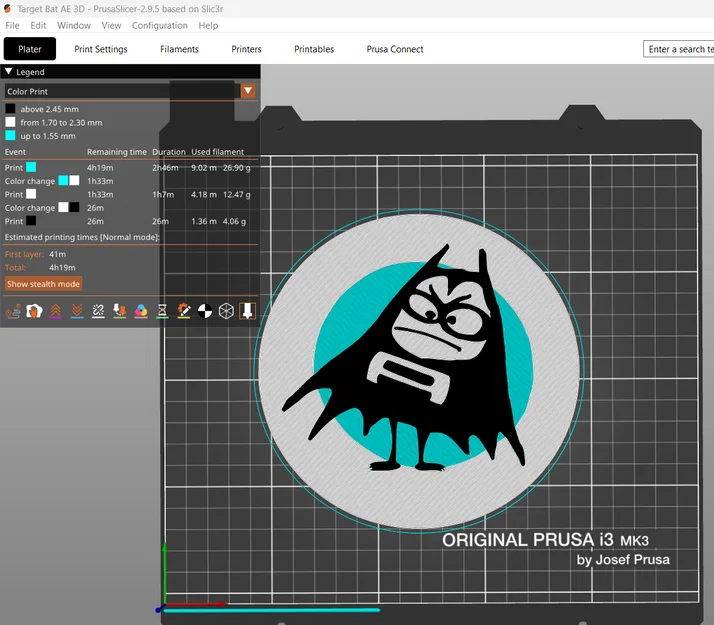Switch to the Print Settings tab
The height and width of the screenshot is (625, 714).
101,49
